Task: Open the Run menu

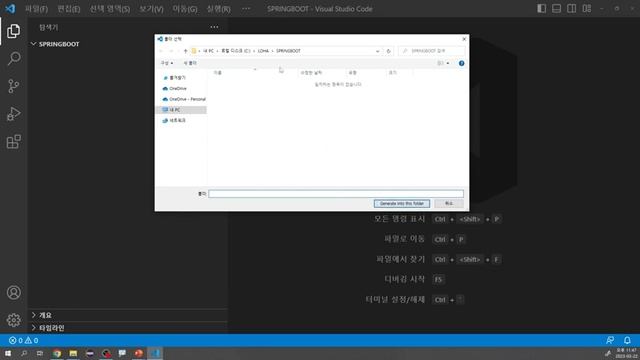Action: pos(218,9)
